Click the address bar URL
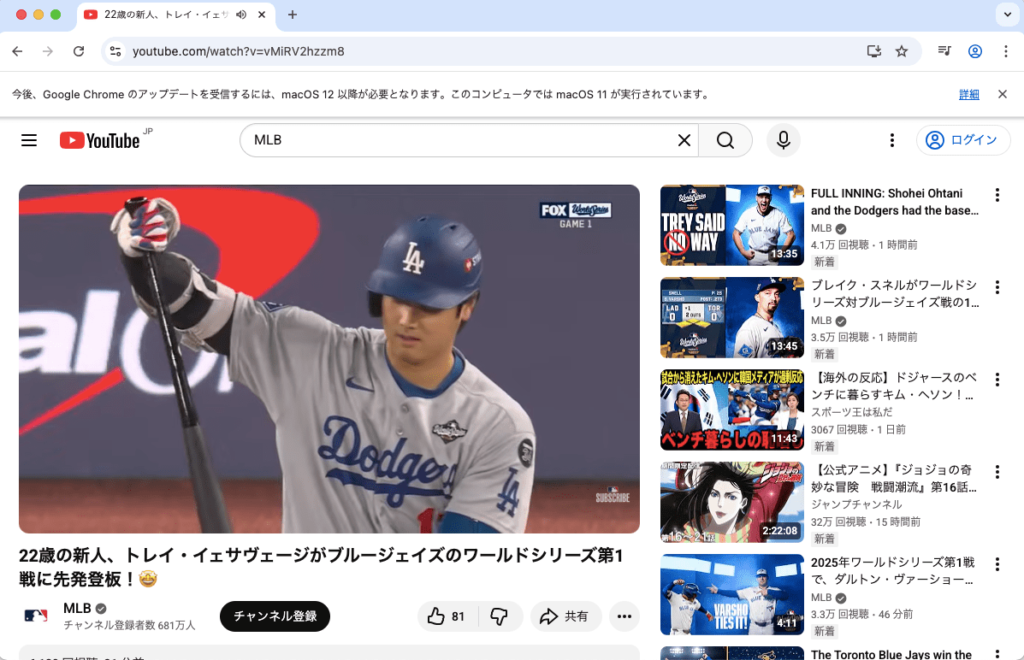This screenshot has height=660, width=1024. coord(238,51)
